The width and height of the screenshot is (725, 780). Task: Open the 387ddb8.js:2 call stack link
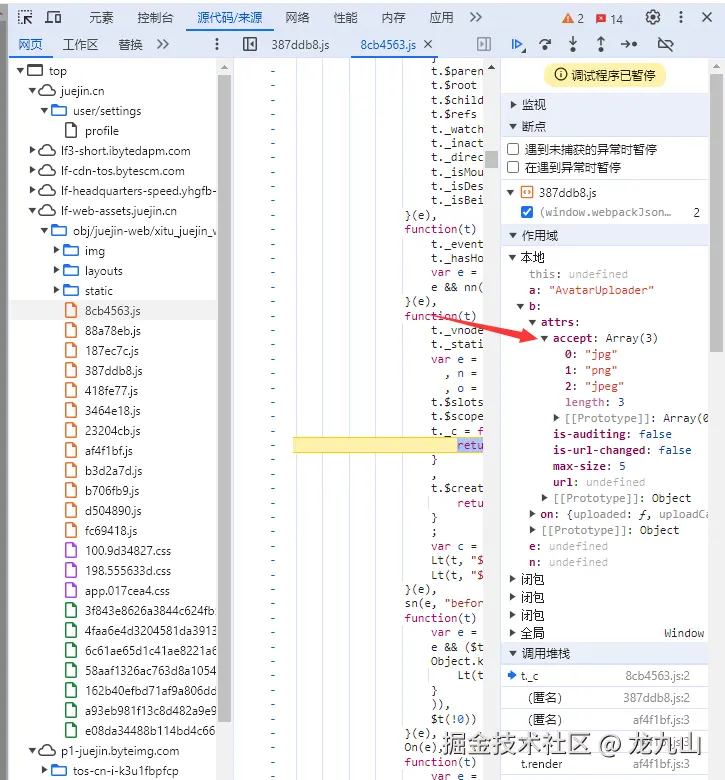(x=656, y=698)
